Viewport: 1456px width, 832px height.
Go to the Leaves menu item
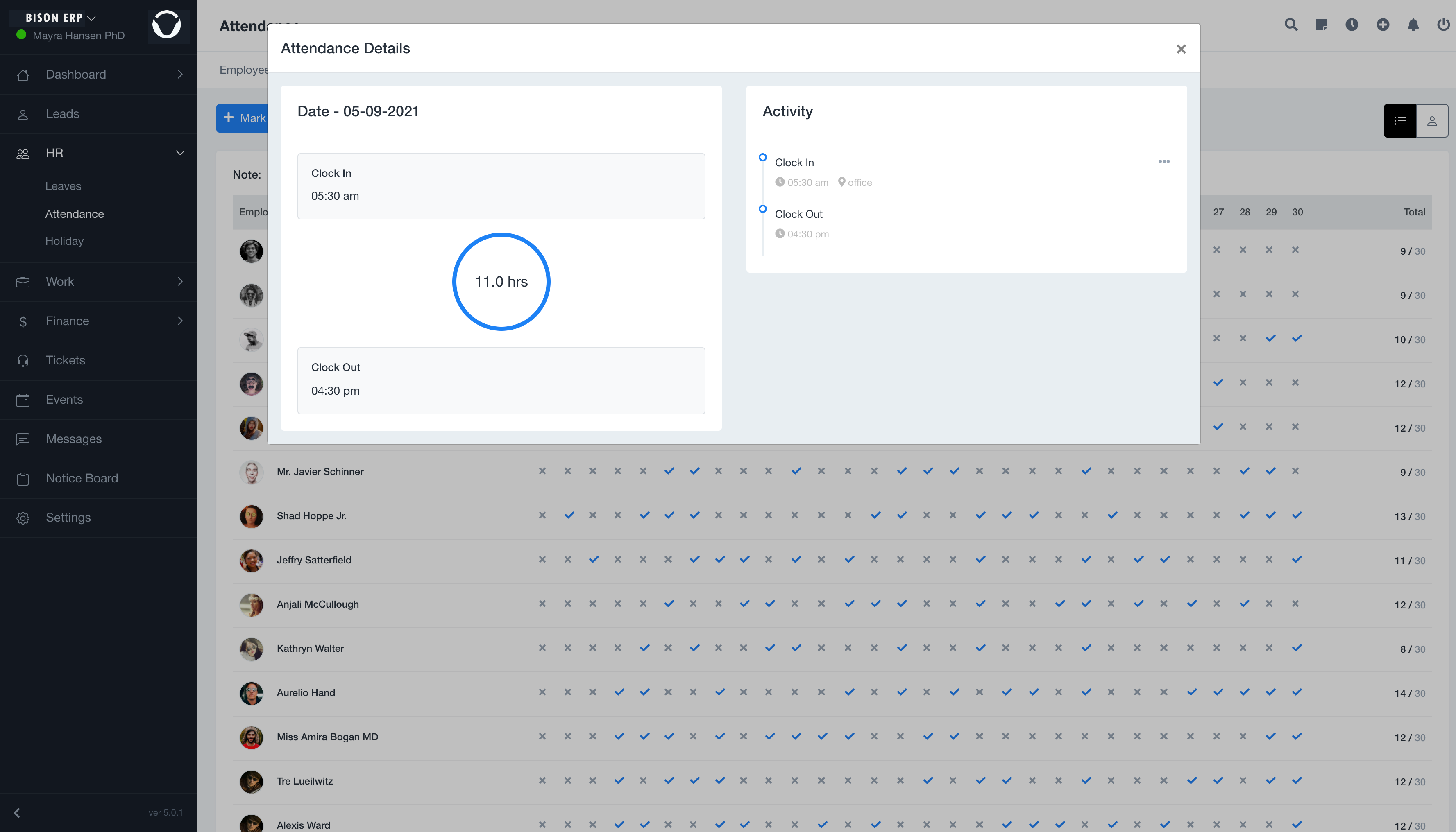(x=64, y=186)
